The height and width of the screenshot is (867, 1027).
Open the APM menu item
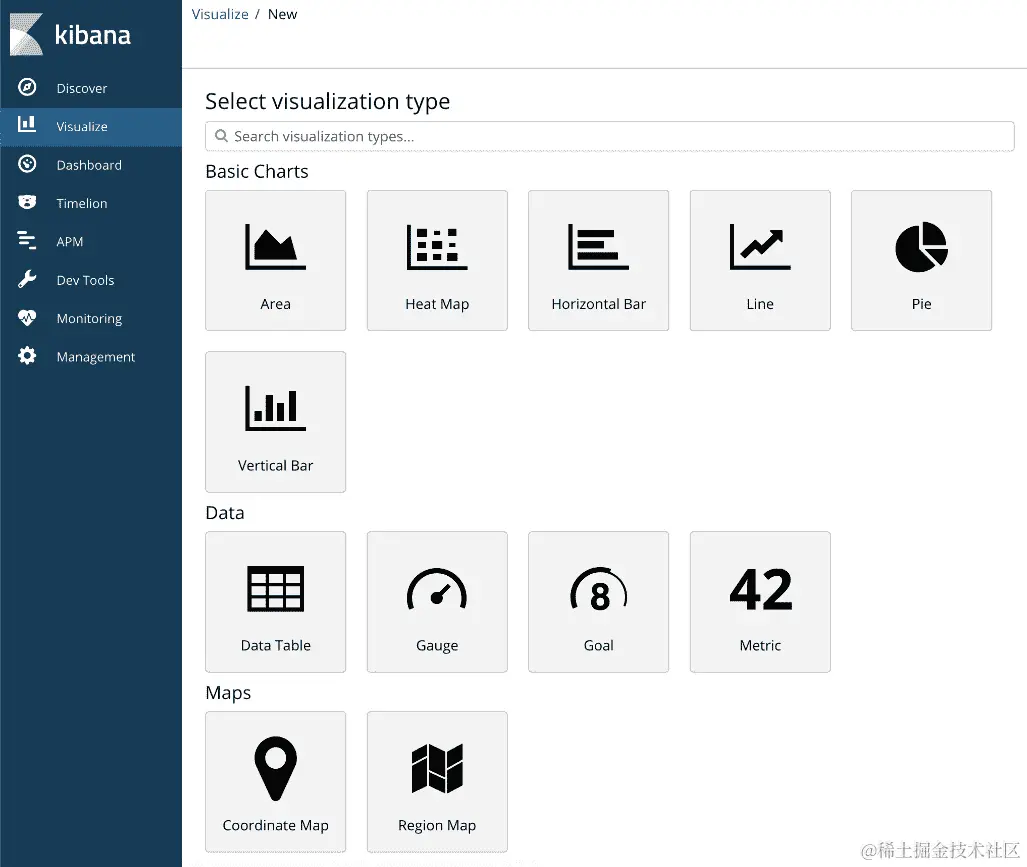point(91,242)
